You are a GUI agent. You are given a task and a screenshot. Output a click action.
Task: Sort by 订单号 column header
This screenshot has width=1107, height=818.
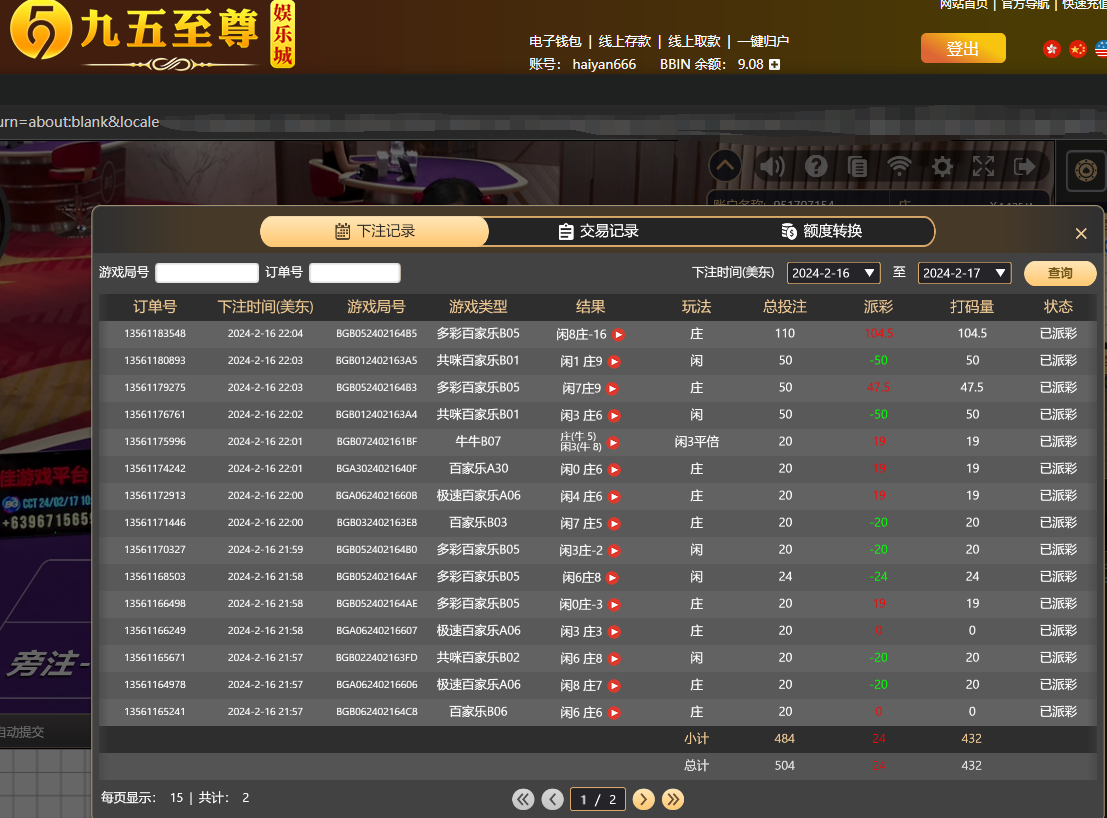[155, 307]
